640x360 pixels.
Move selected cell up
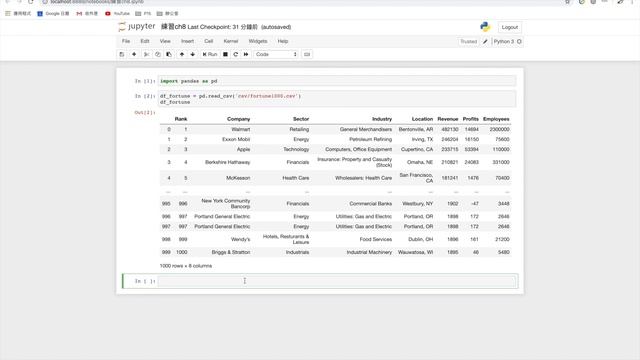(x=182, y=54)
